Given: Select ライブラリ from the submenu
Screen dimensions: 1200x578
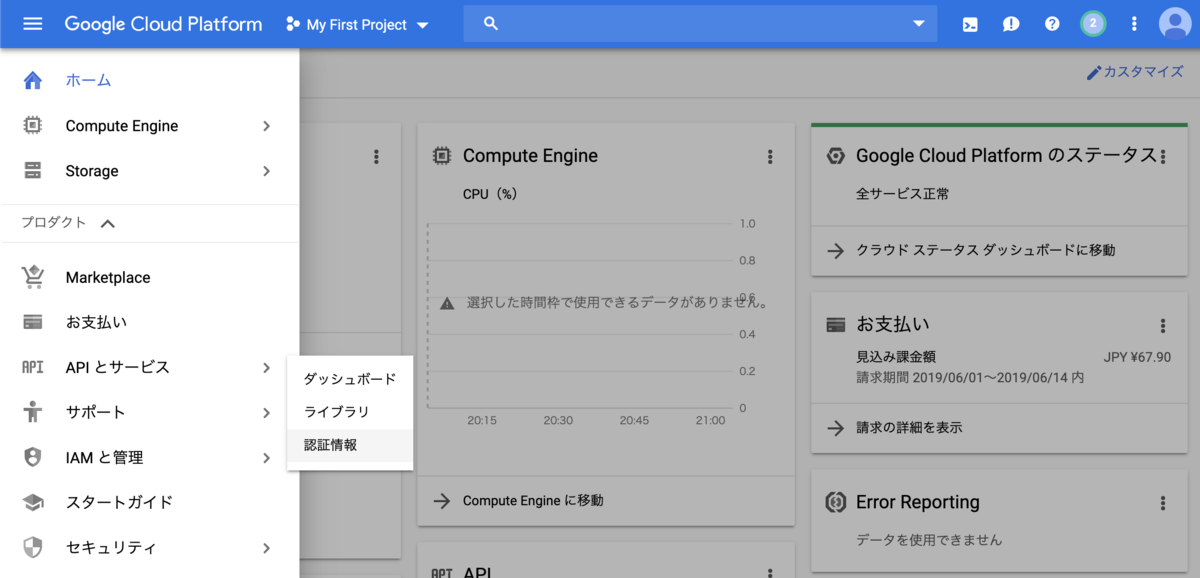Looking at the screenshot, I should pos(350,412).
